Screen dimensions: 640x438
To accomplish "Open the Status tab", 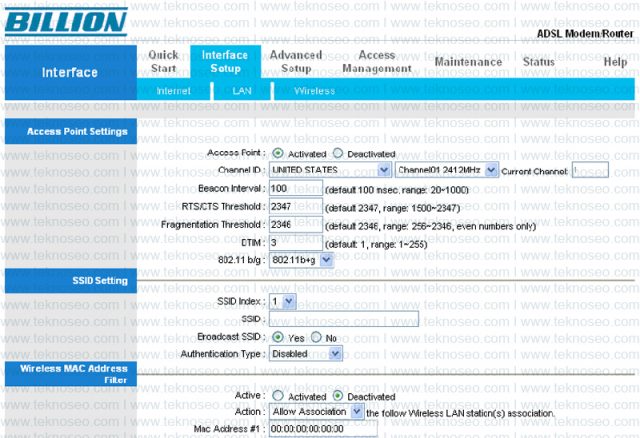I will tap(539, 62).
